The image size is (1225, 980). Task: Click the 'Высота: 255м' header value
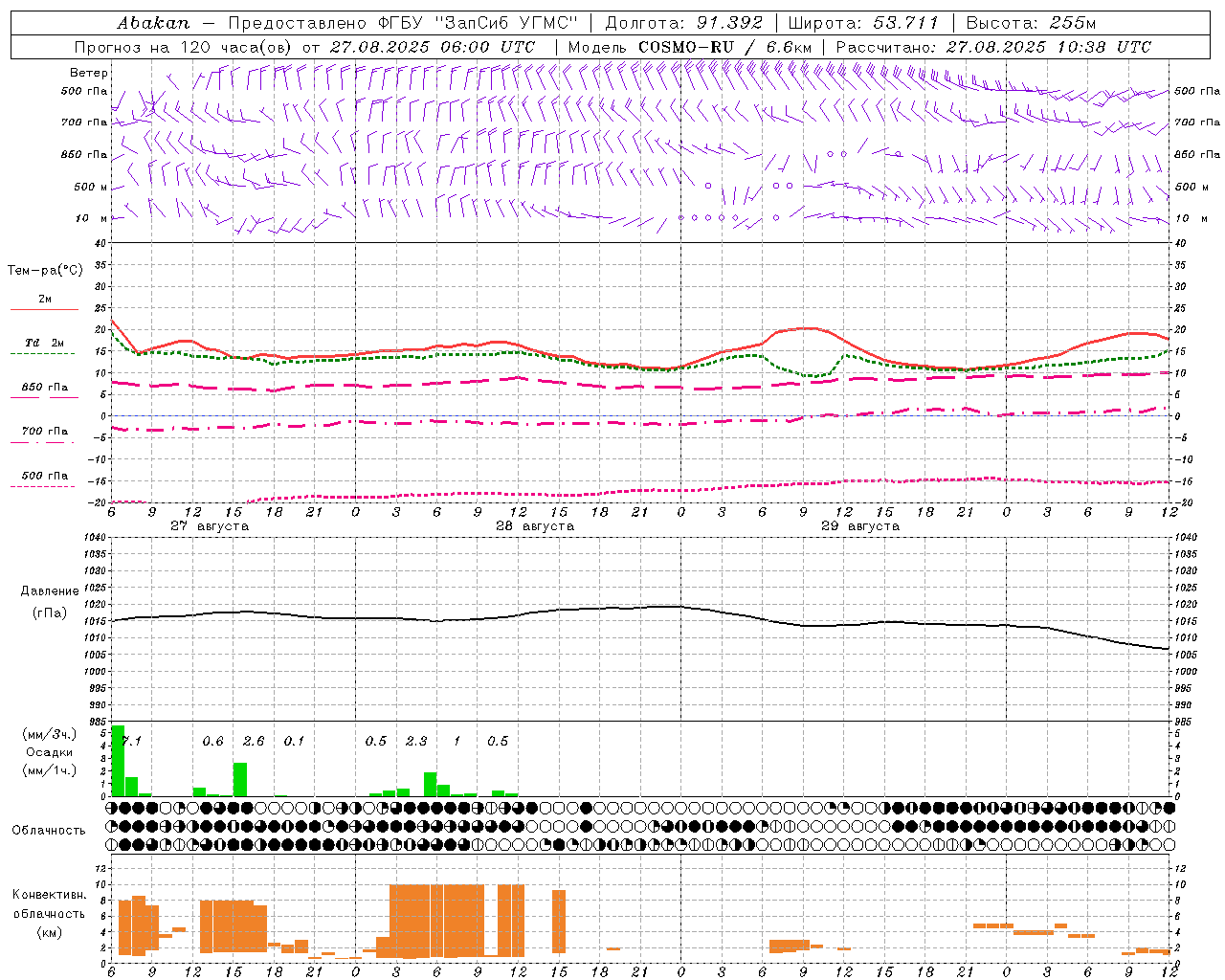(1031, 22)
